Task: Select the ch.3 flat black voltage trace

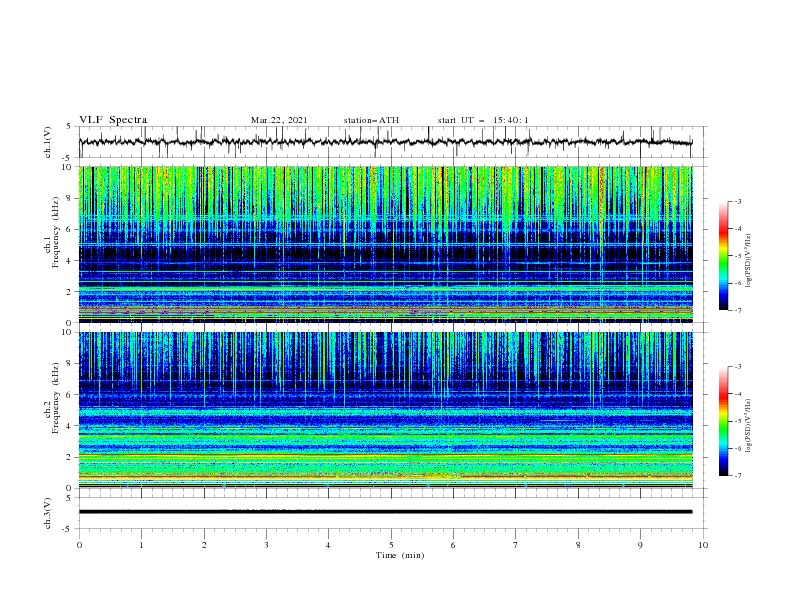Action: click(385, 512)
